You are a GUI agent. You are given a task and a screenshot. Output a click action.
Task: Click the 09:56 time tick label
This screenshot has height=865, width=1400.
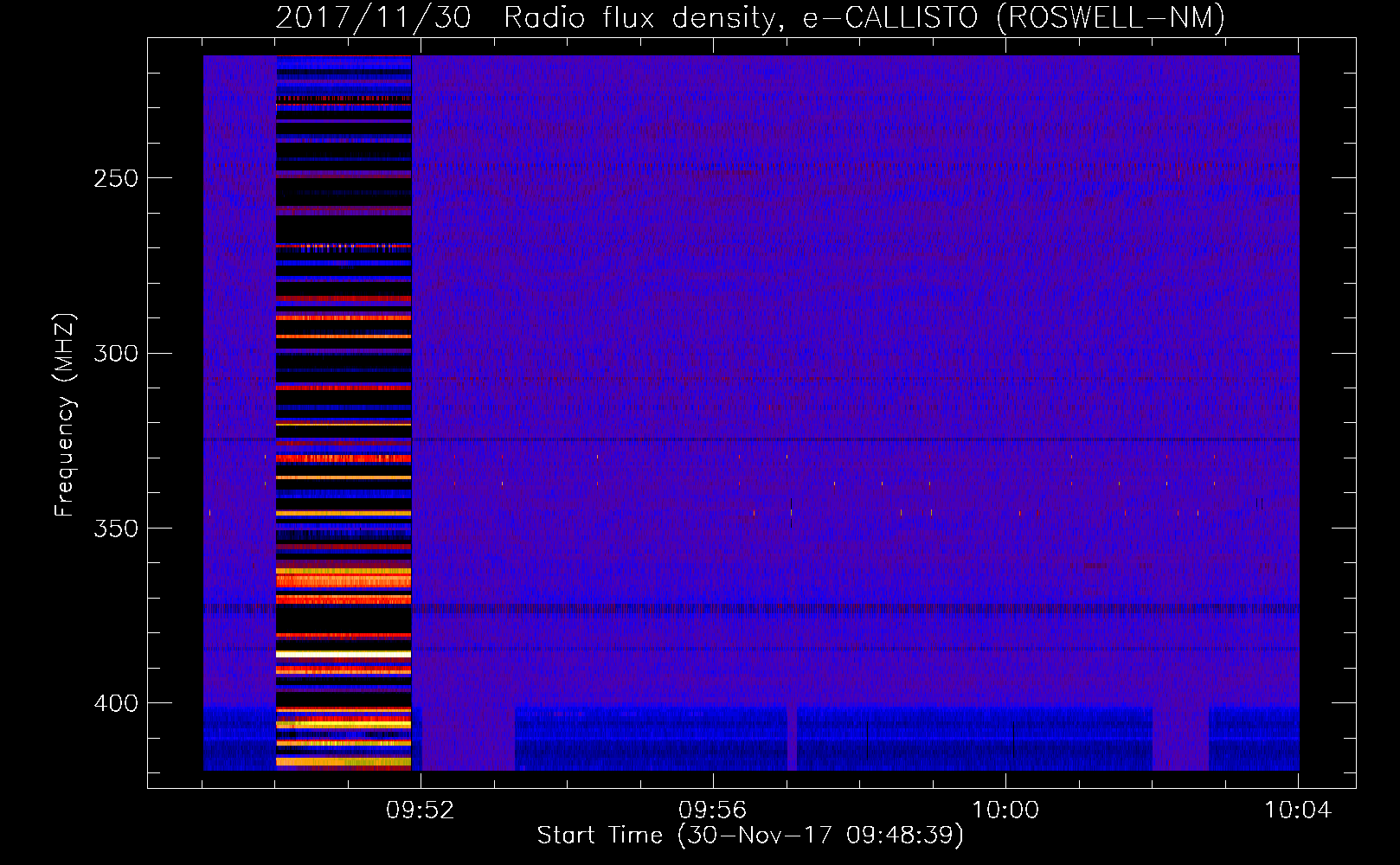(x=713, y=811)
